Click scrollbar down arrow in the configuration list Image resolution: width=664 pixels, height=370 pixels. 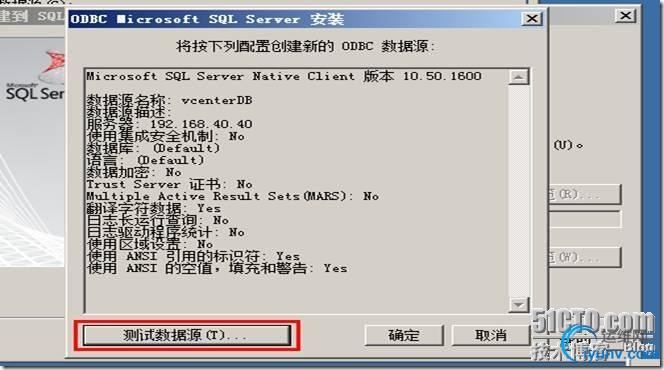pos(519,304)
